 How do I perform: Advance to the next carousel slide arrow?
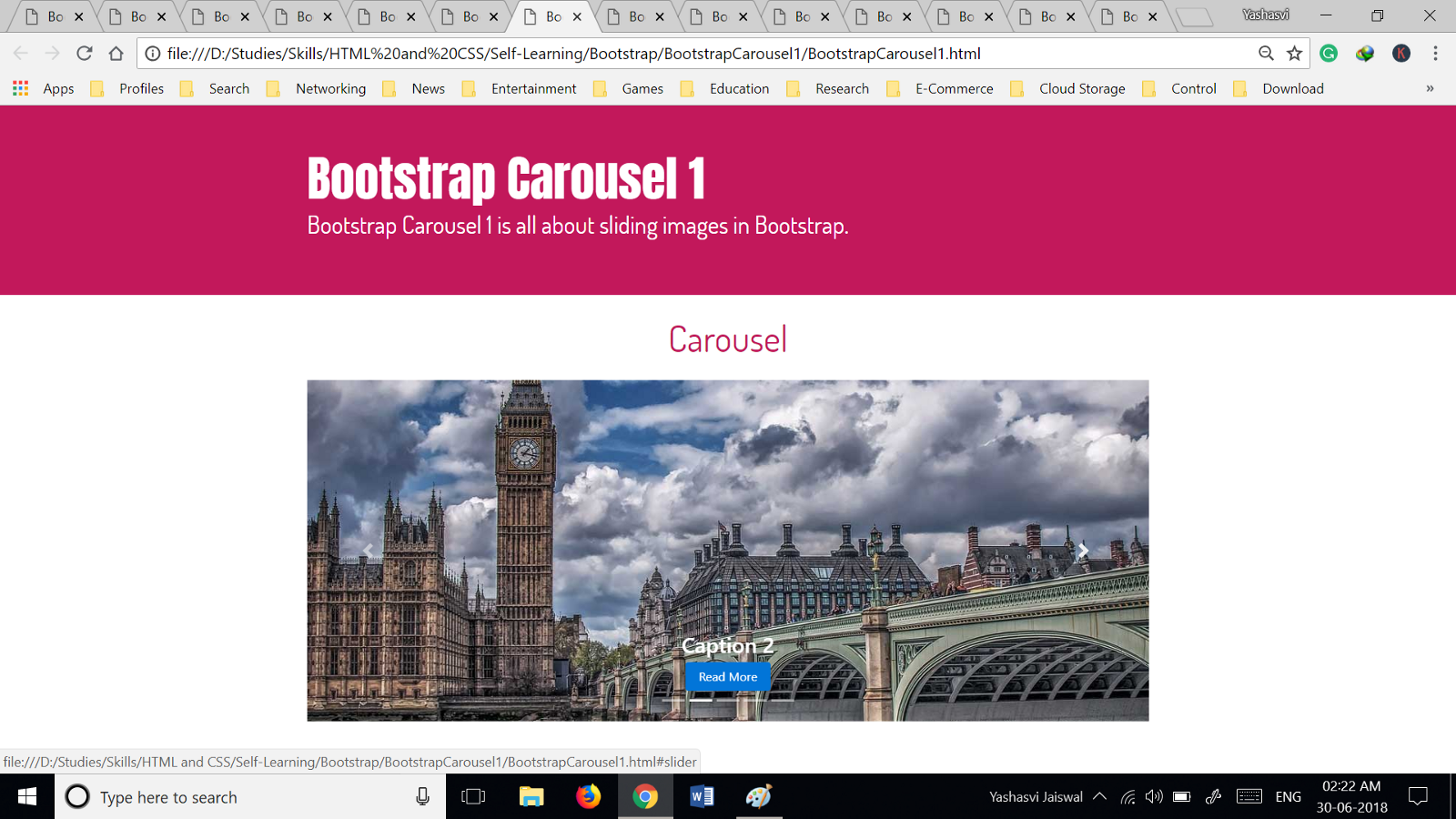1083,551
